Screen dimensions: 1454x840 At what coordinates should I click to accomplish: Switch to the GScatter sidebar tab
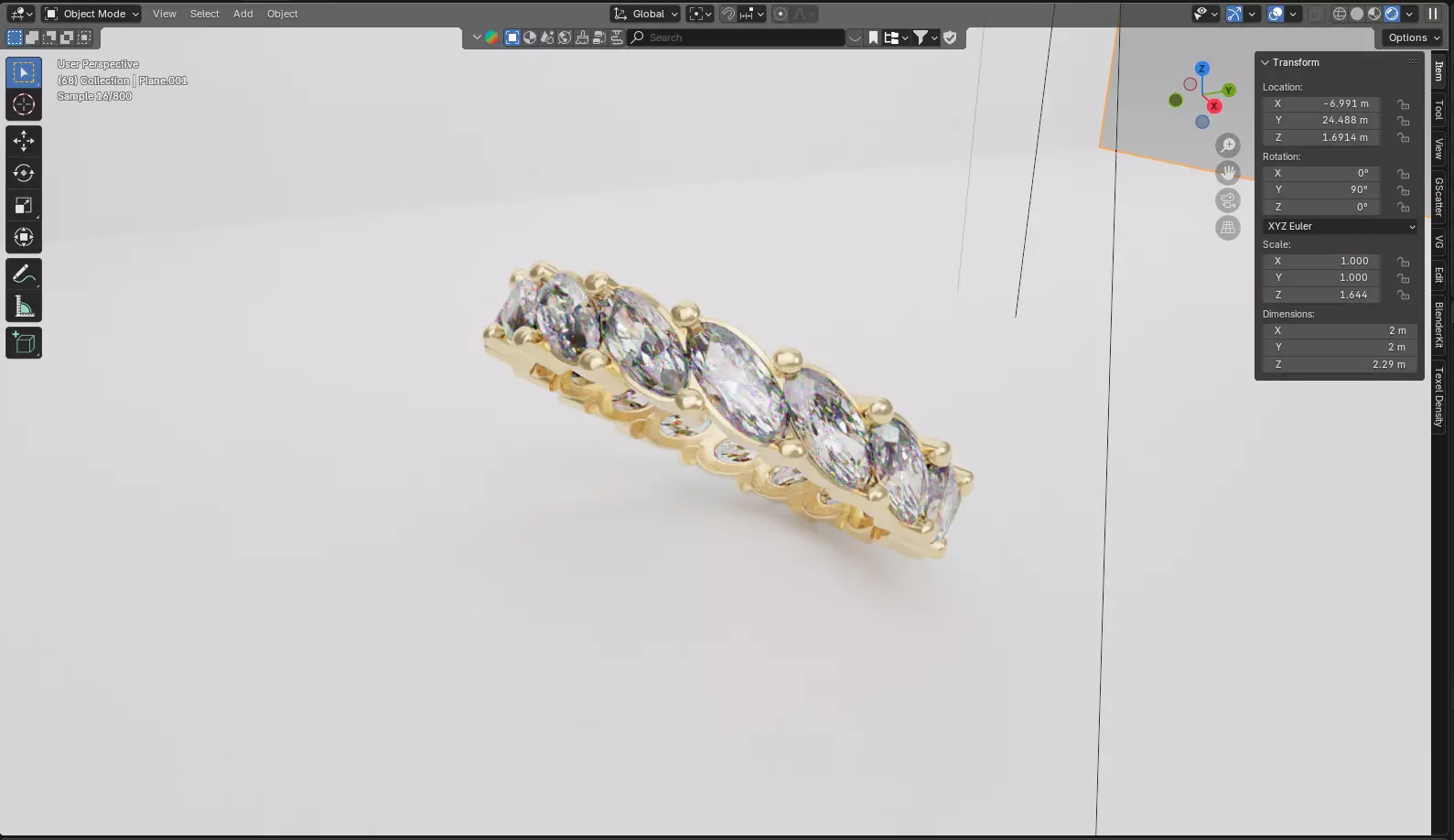click(1439, 196)
